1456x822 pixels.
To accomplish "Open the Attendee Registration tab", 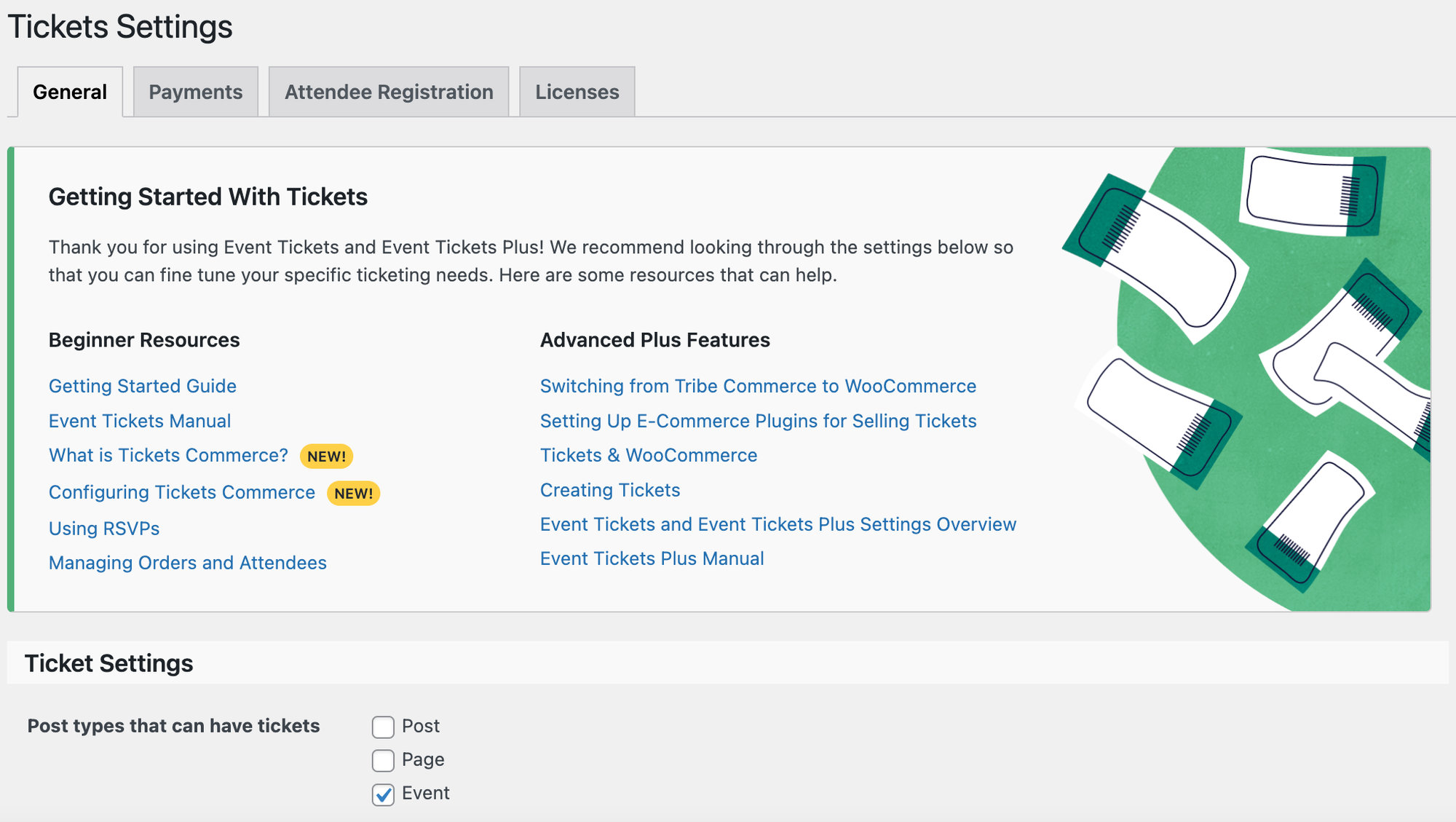I will (389, 92).
